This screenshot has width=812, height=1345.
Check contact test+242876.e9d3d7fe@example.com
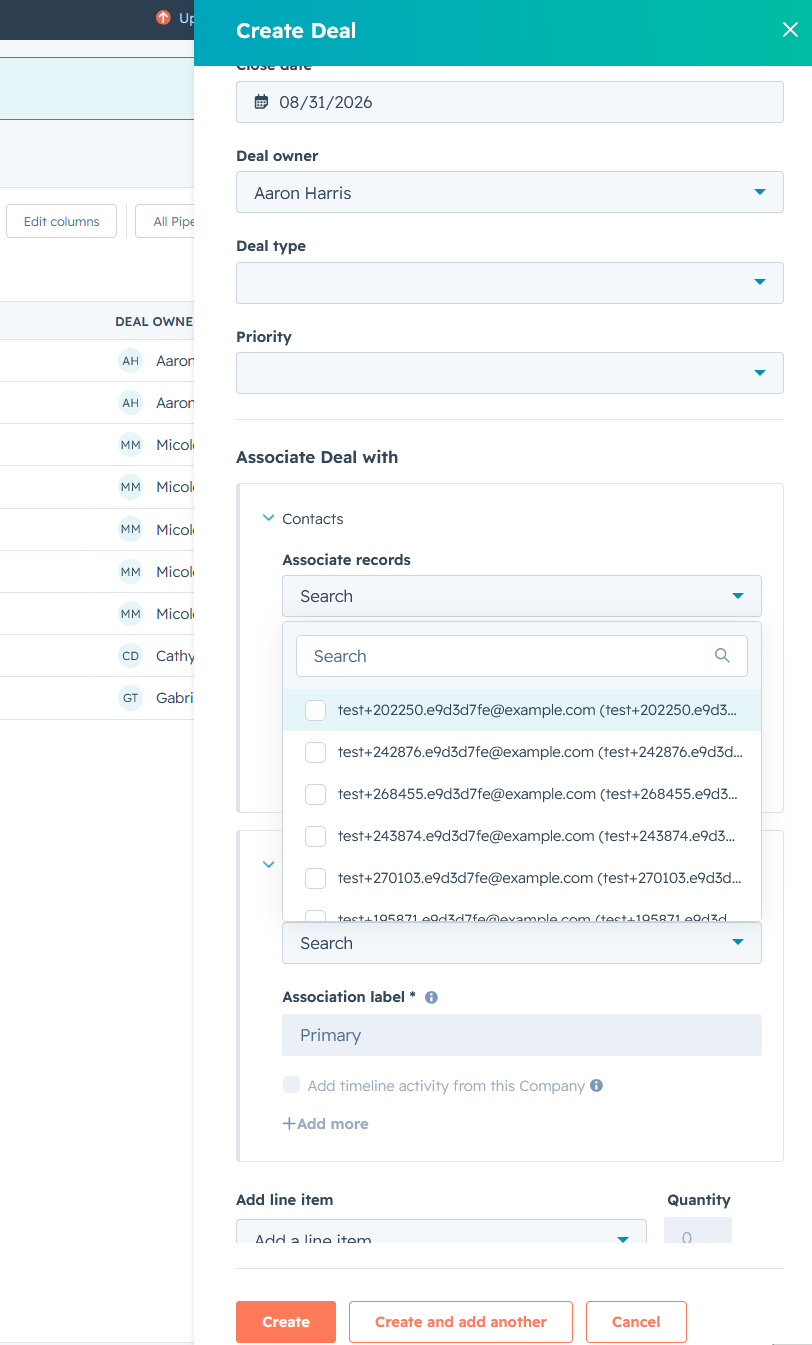point(315,752)
